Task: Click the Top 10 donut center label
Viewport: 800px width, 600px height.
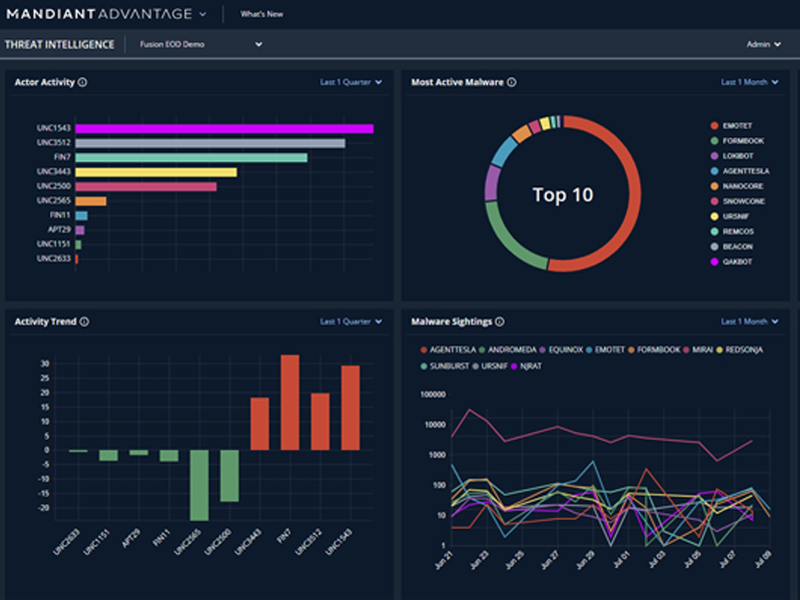Action: point(563,194)
